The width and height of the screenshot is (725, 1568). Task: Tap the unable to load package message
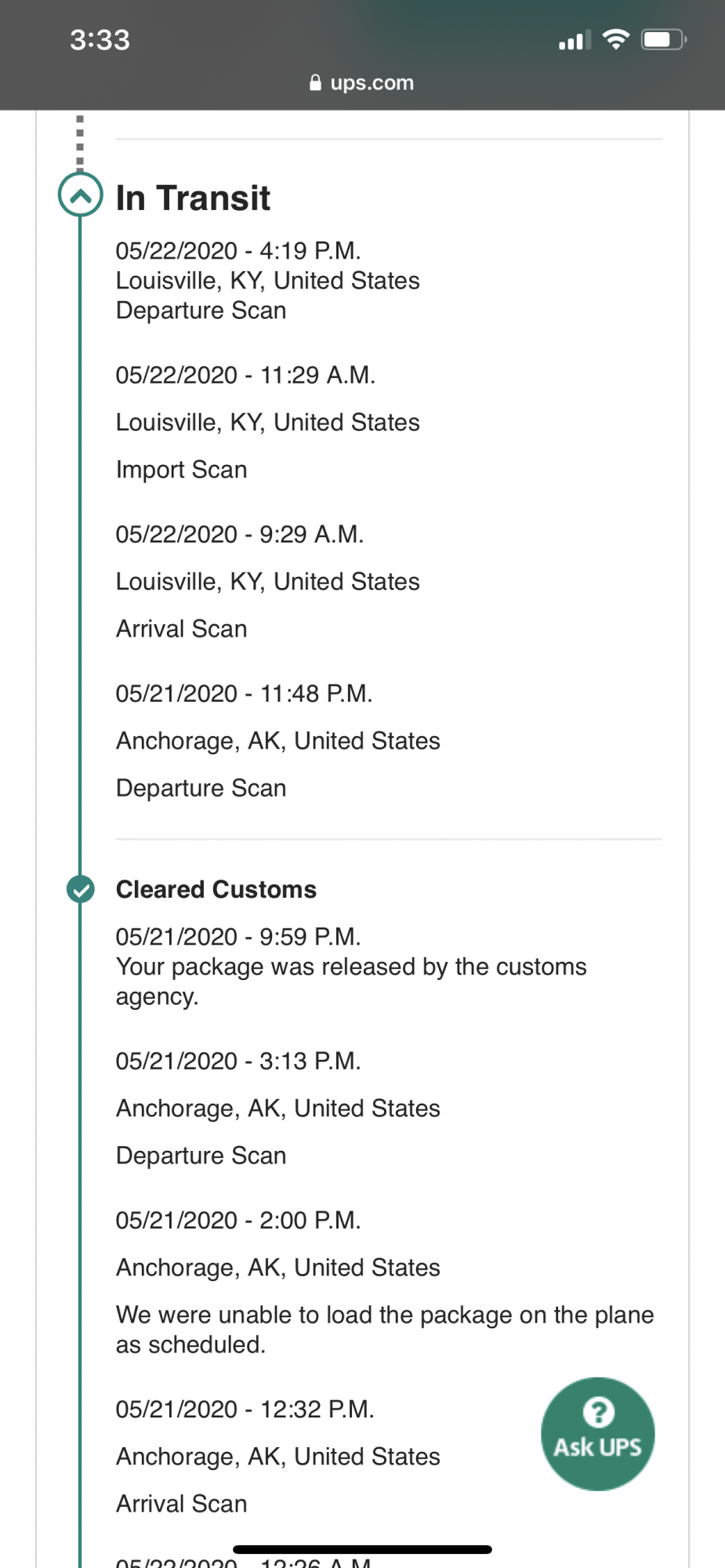(385, 1330)
